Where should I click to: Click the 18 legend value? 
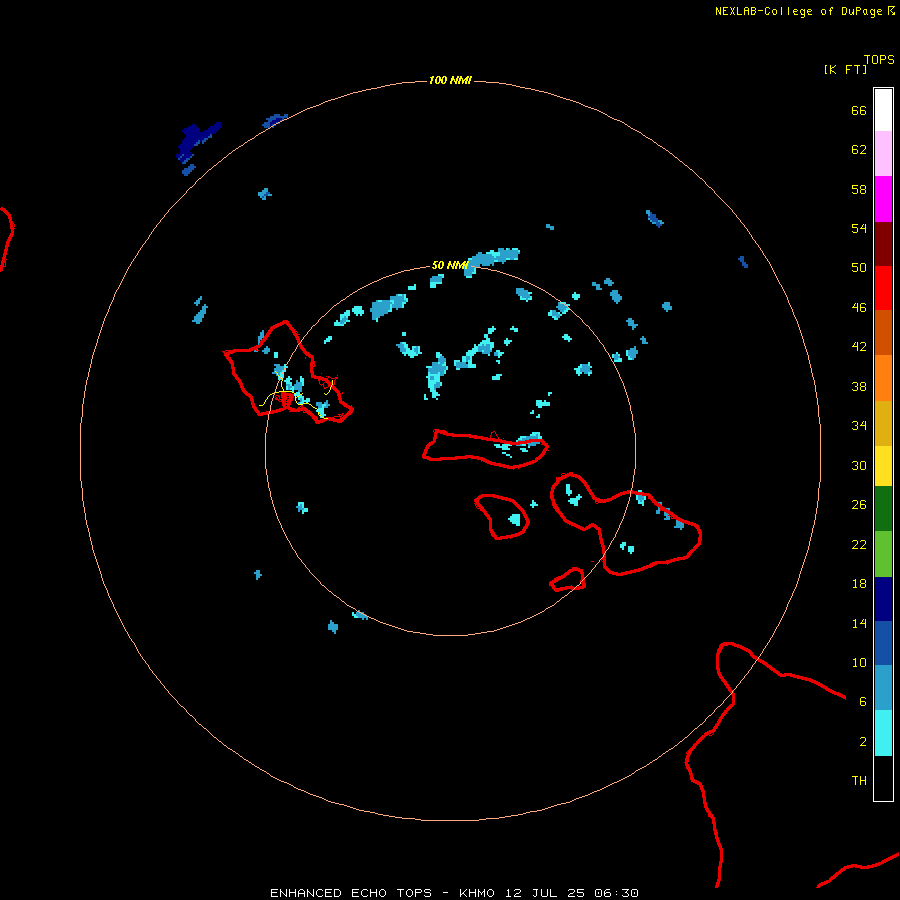[859, 584]
